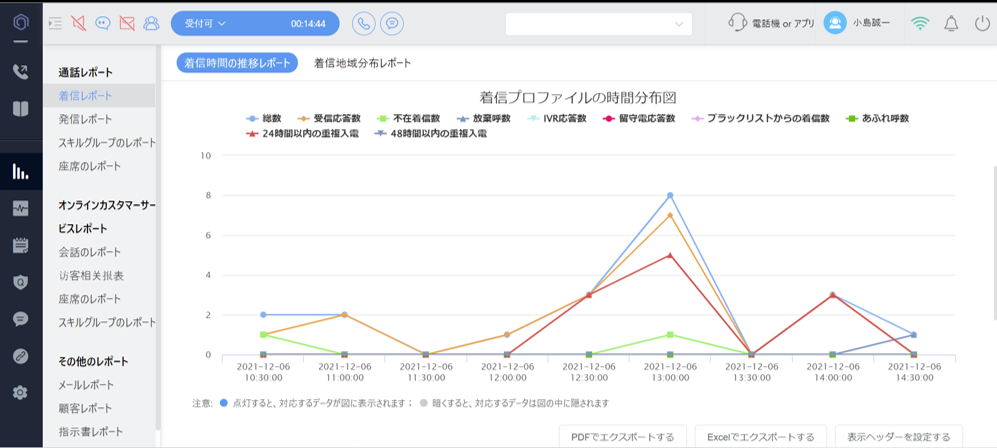
Task: Click the muted speaker icon in top toolbar
Action: (79, 23)
